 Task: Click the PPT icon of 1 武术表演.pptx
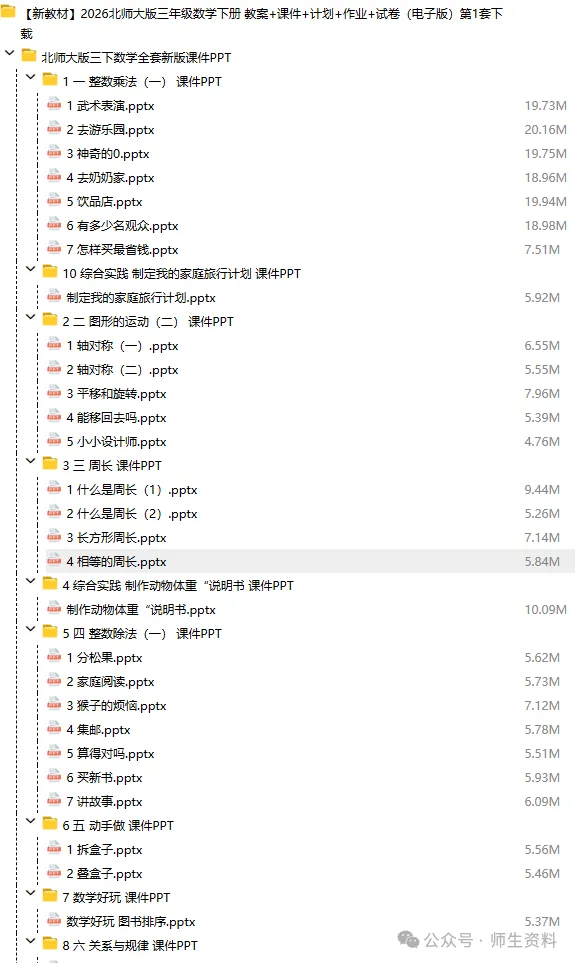pos(54,105)
